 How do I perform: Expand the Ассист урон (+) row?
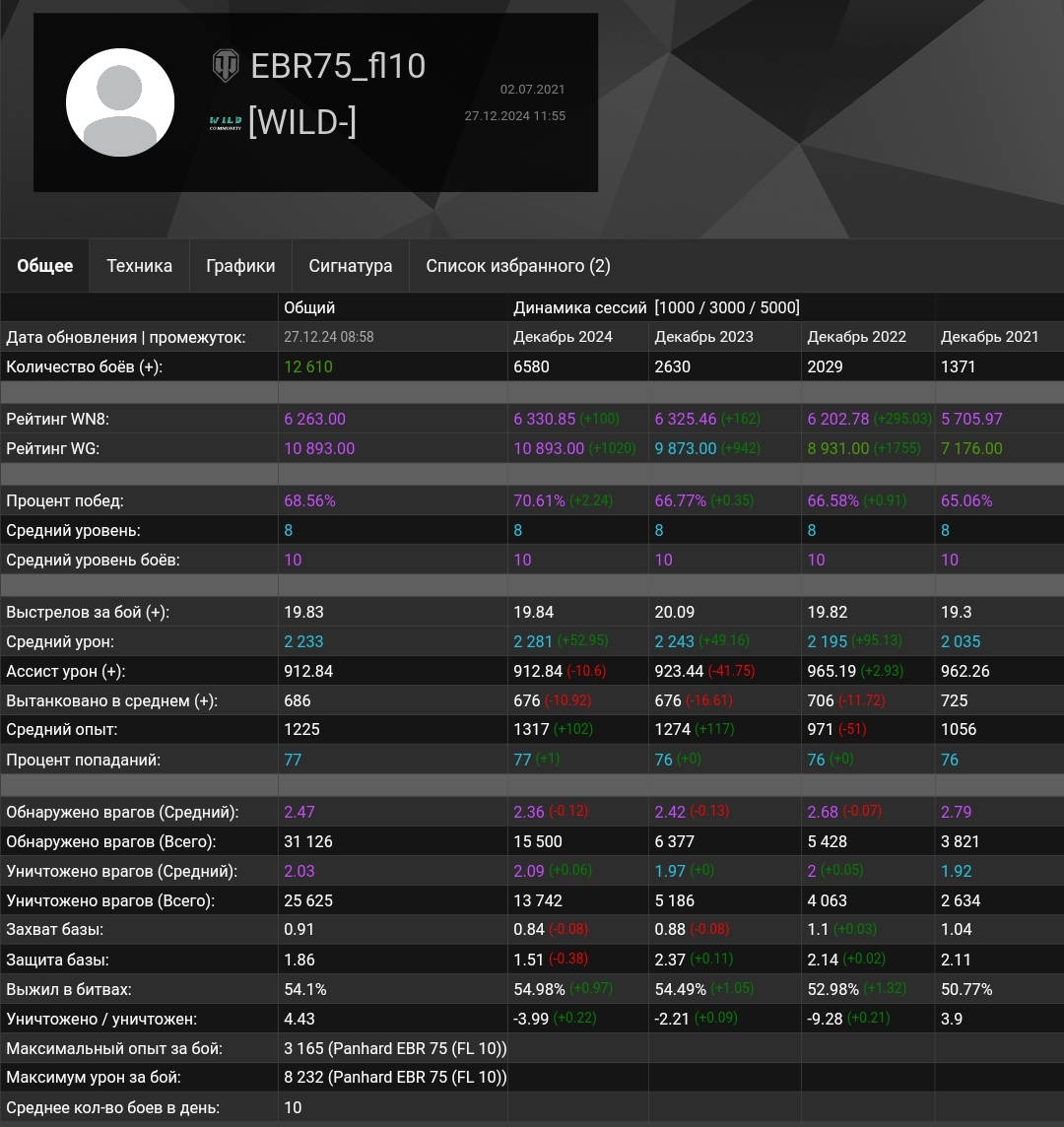pyautogui.click(x=80, y=671)
